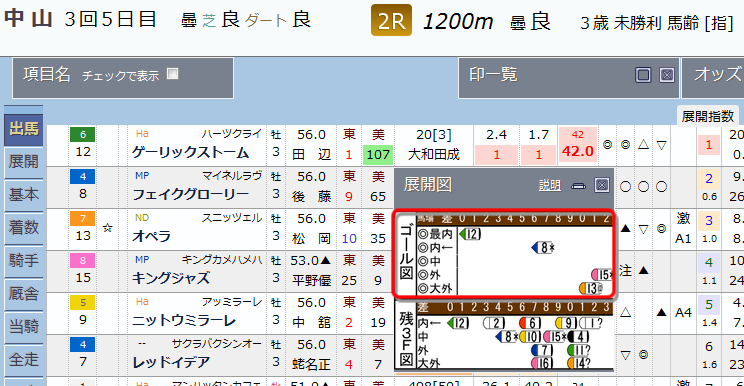The width and height of the screenshot is (744, 386).
Task: Click horse marker 8* in goal diagram
Action: 543,247
